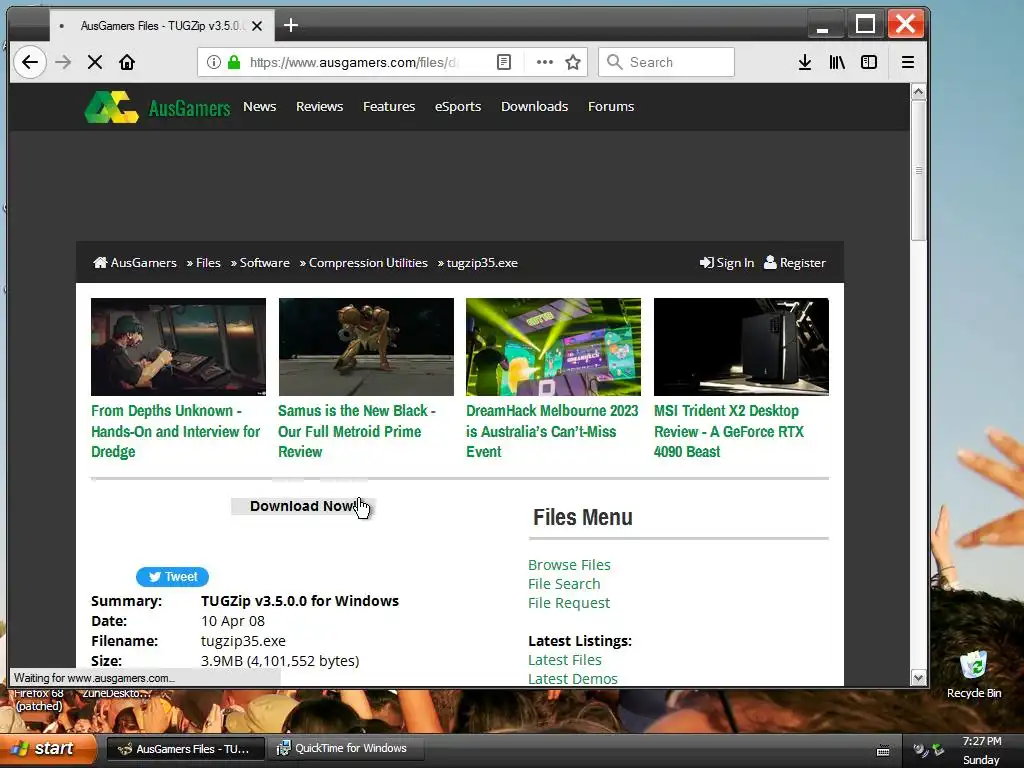Click the Sign In link in the breadcrumb bar
The width and height of the screenshot is (1024, 768).
(x=726, y=263)
